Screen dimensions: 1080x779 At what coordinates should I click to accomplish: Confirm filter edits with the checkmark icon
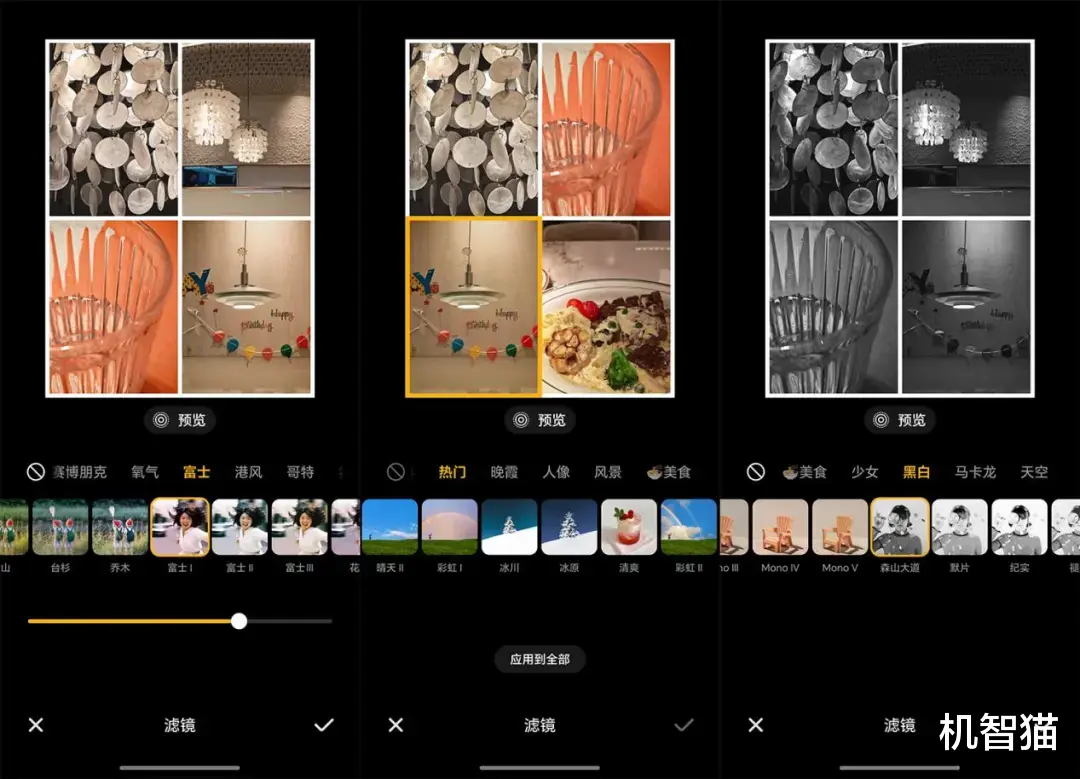(x=324, y=724)
